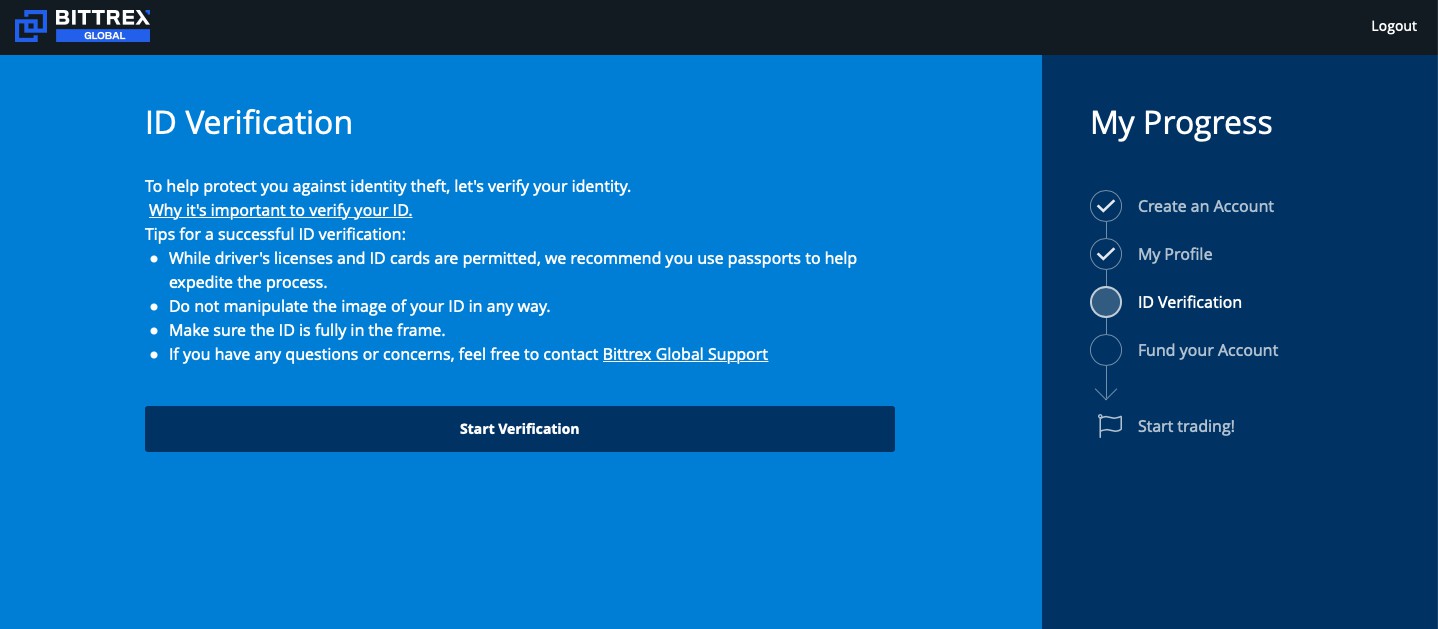
Task: Select the 'Create an Account' step label
Action: tap(1206, 206)
